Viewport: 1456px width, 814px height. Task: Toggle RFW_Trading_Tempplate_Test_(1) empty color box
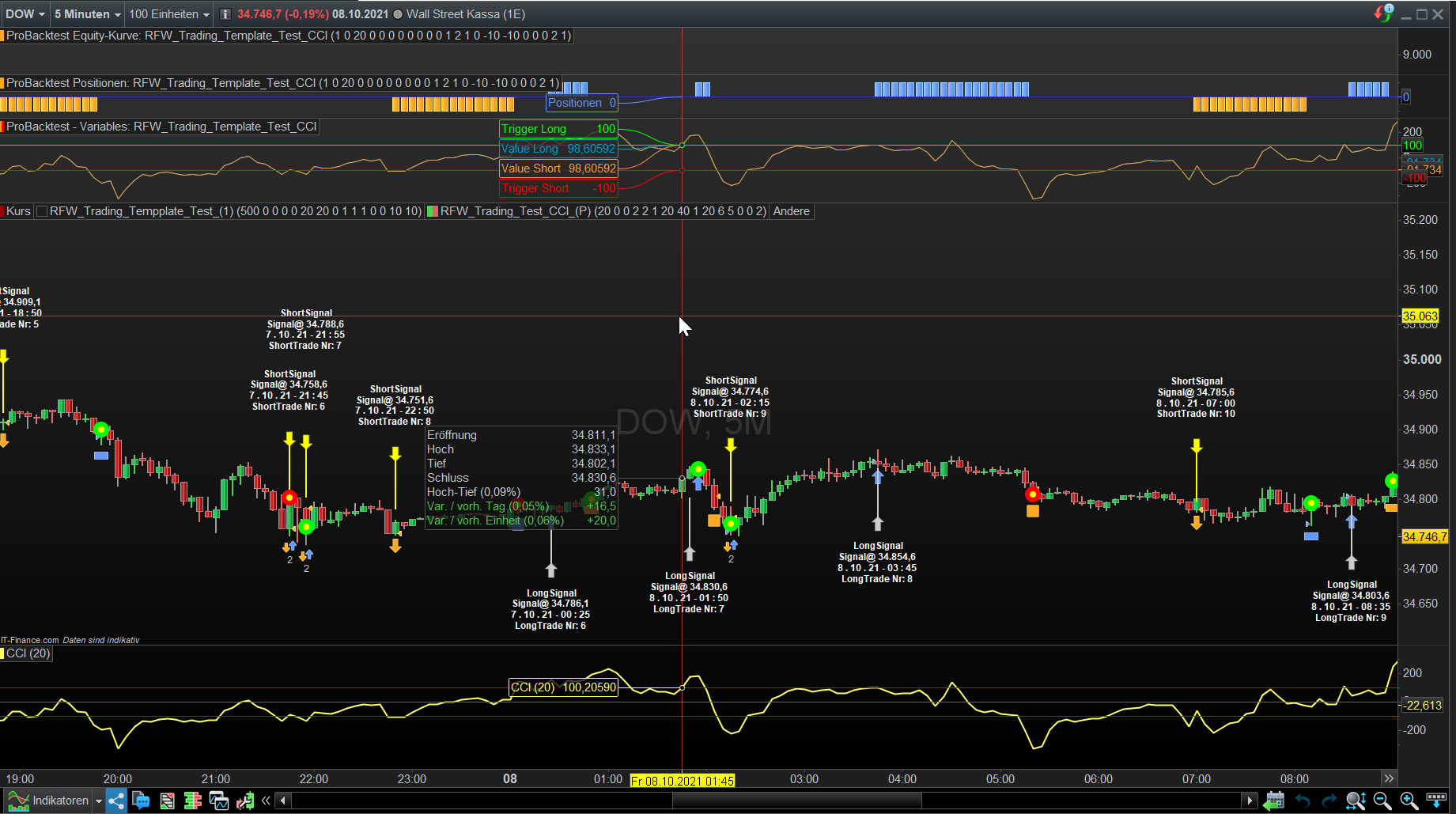[42, 211]
